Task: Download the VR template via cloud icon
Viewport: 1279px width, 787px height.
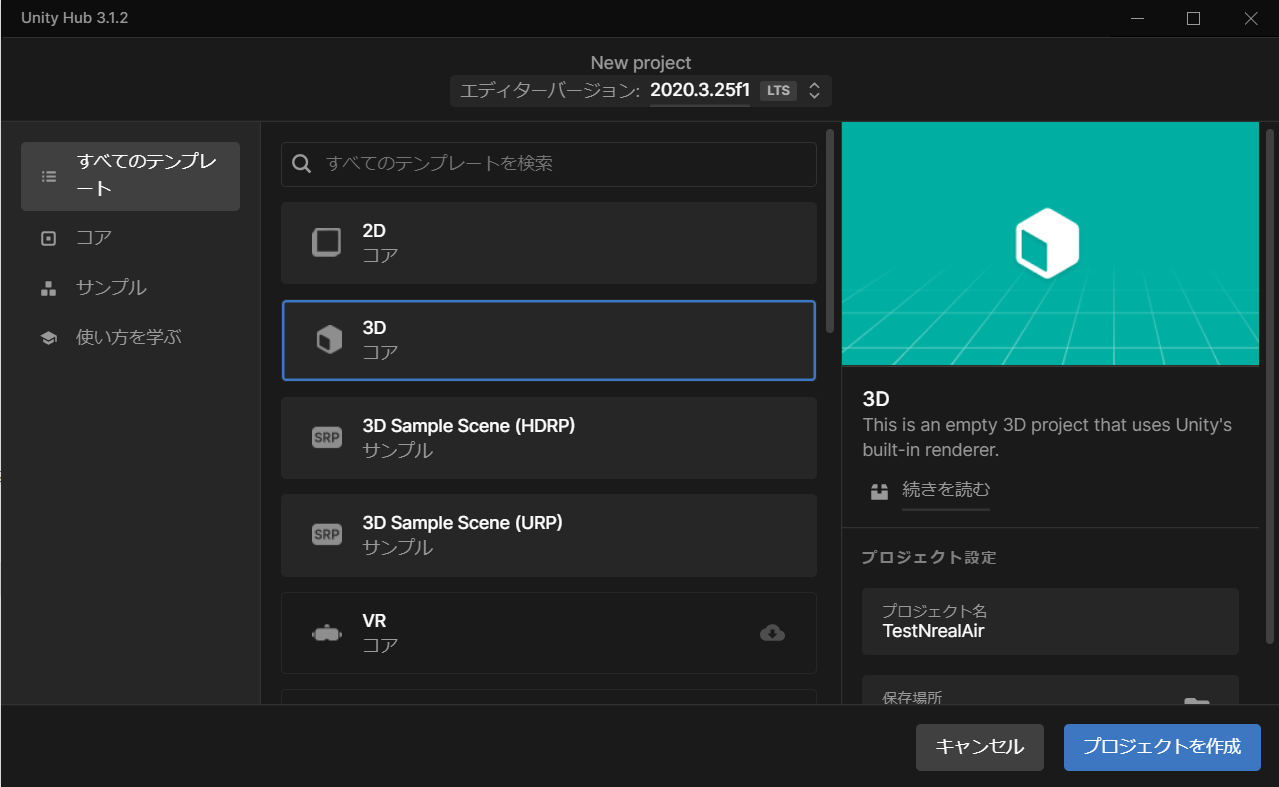Action: tap(771, 634)
